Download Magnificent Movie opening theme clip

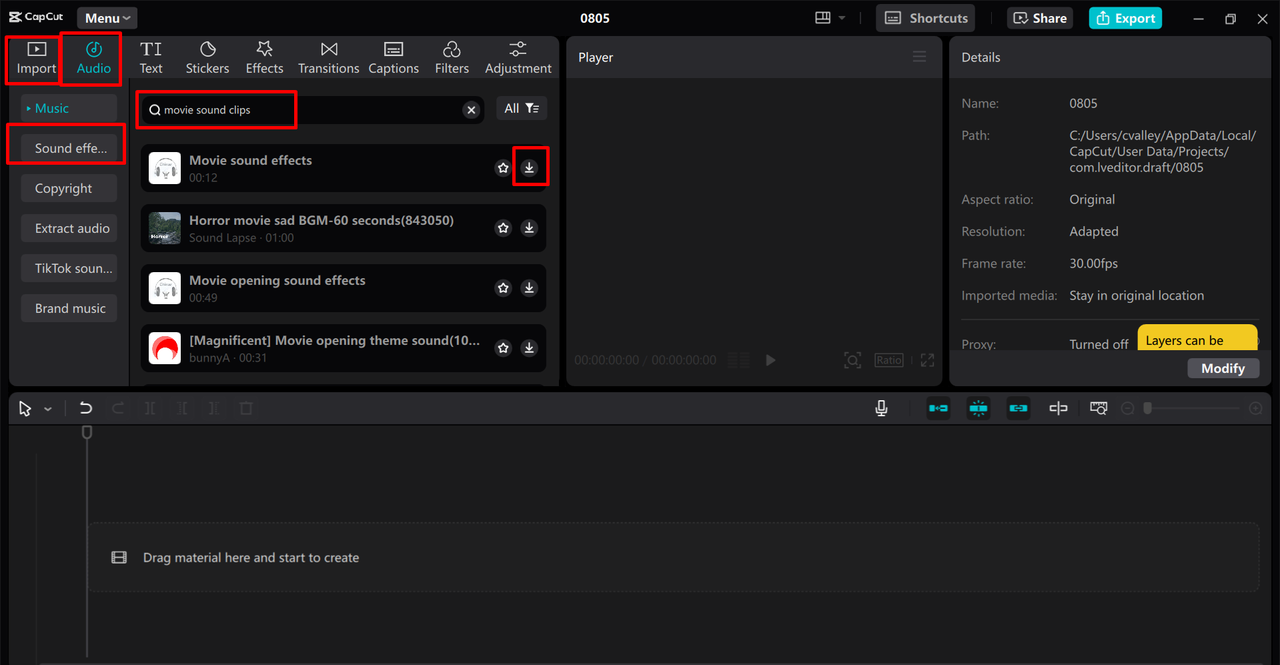pos(529,348)
